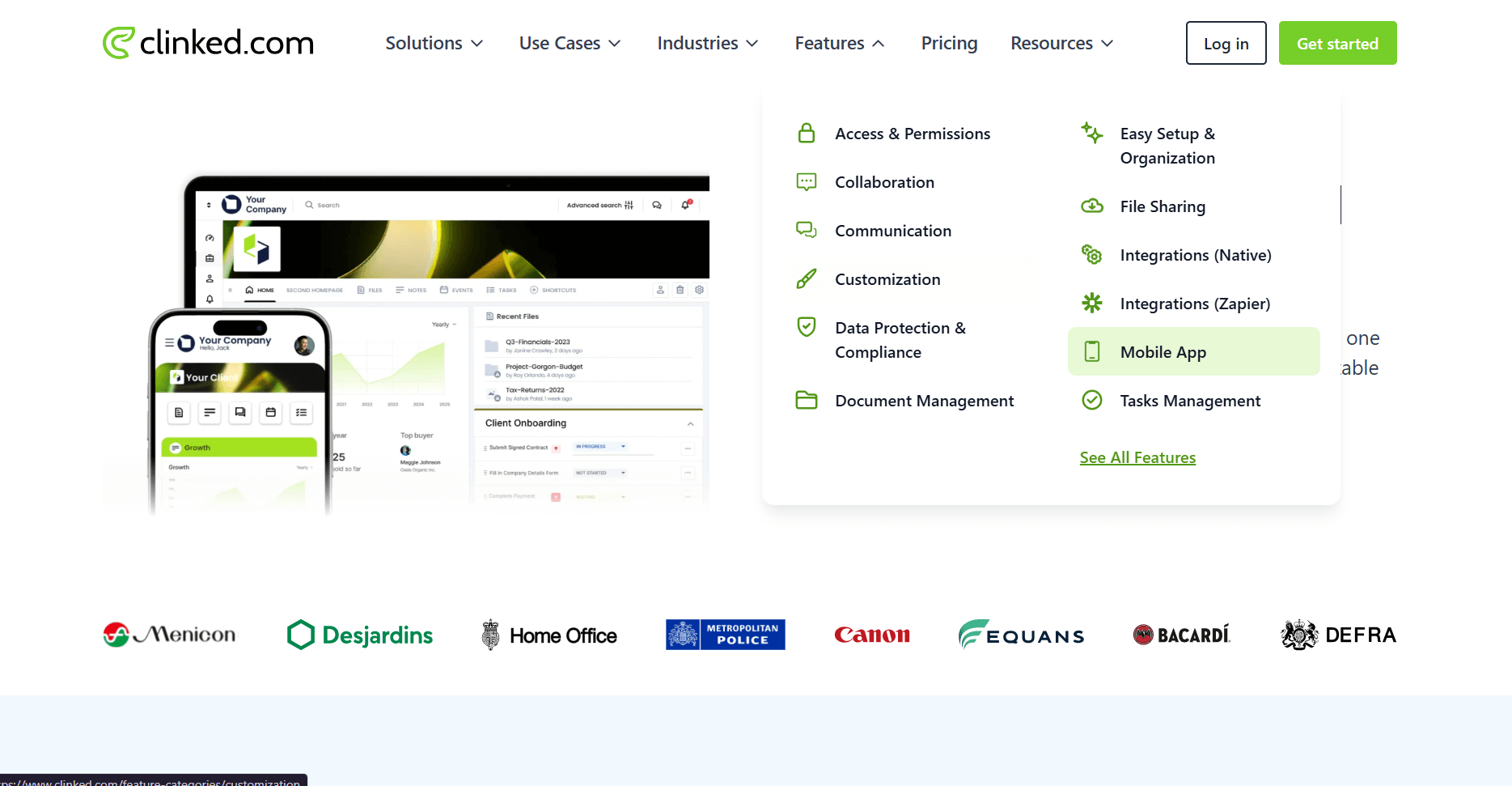Click the Equans logo

tap(1021, 635)
